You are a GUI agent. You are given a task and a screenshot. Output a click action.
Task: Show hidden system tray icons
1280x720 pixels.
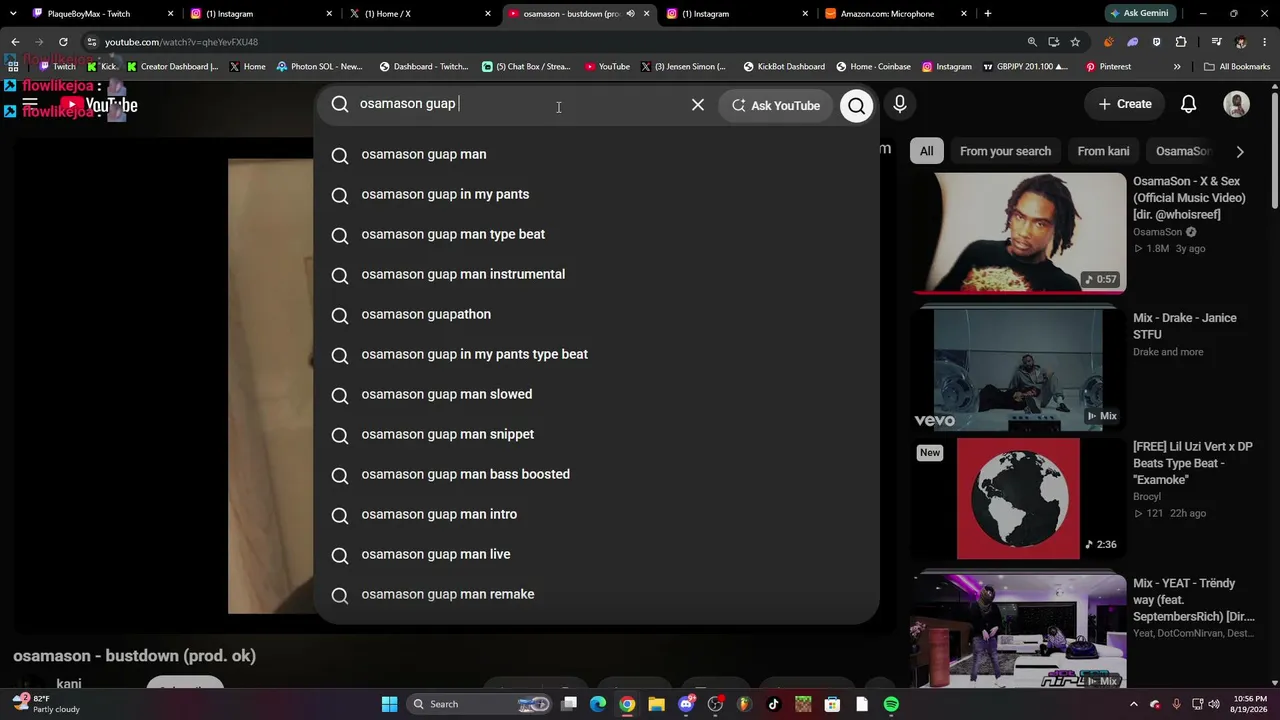(x=1135, y=704)
